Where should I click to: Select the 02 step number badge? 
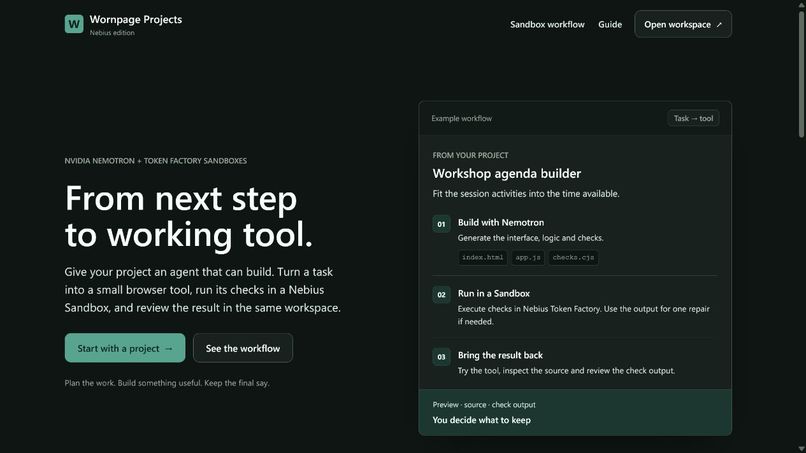[x=441, y=295]
